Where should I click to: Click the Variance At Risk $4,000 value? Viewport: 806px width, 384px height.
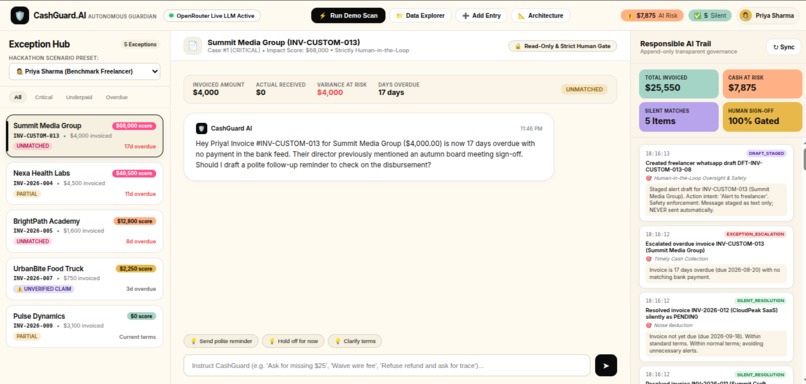[329, 93]
